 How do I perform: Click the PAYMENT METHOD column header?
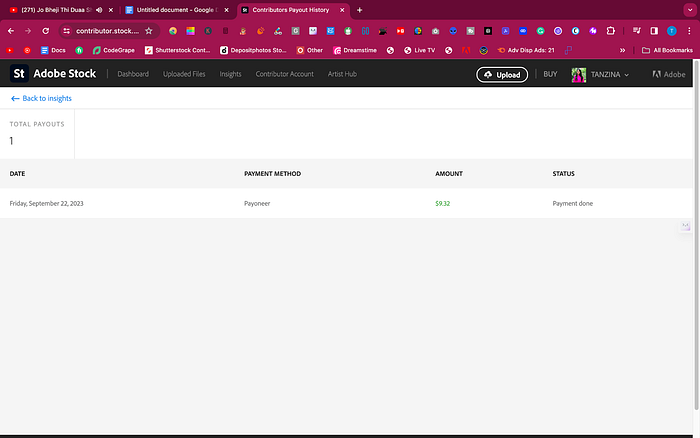[x=272, y=174]
